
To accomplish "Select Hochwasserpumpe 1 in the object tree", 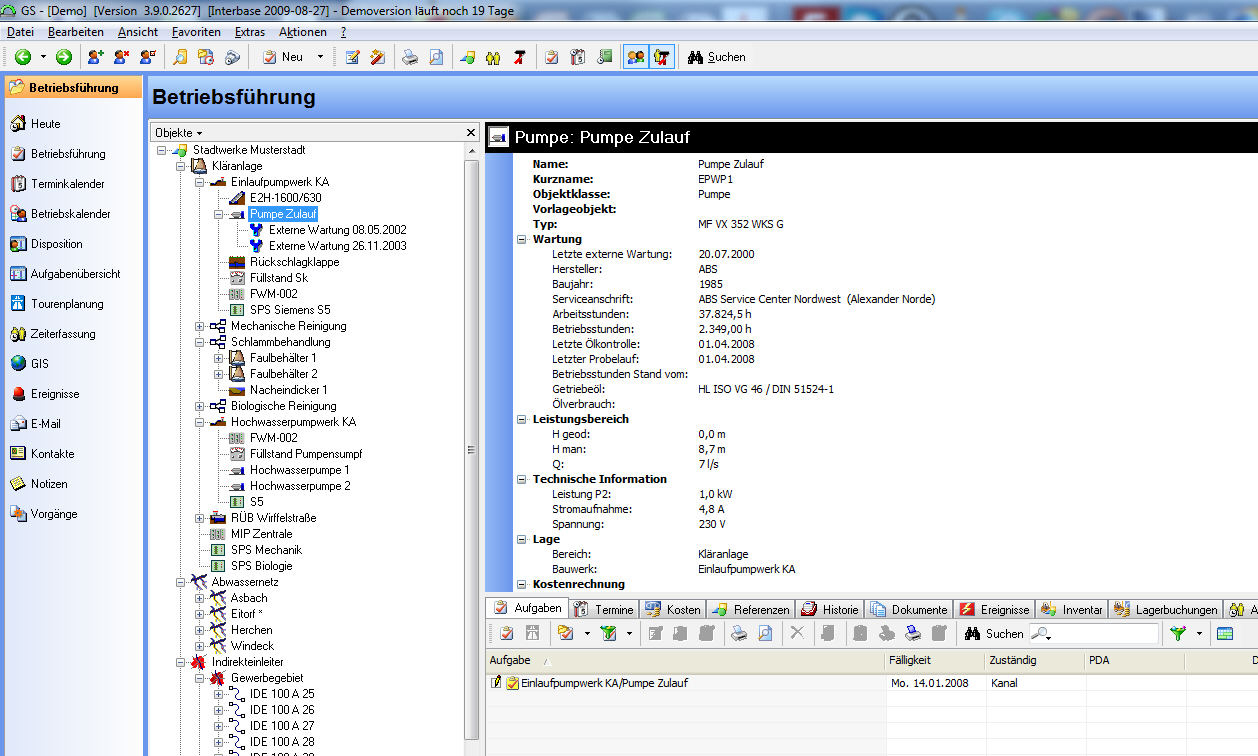I will coord(299,470).
